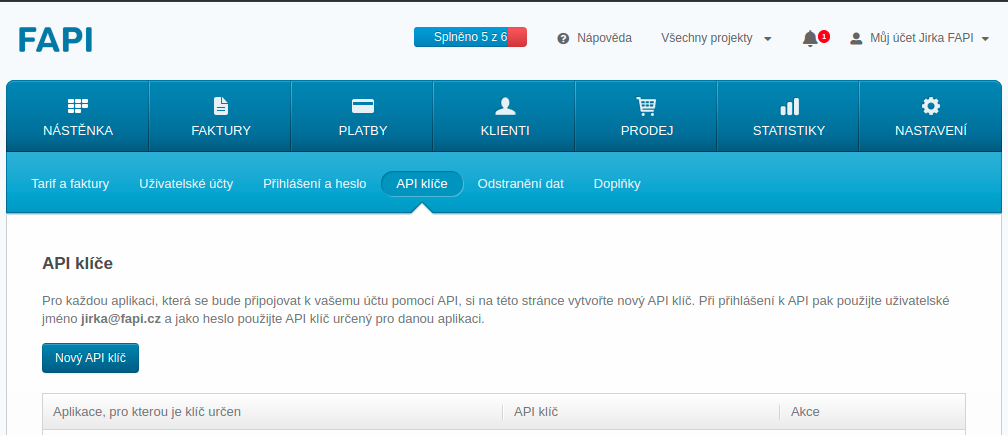The image size is (1008, 435).
Task: Click the Faktury document icon
Action: click(221, 106)
